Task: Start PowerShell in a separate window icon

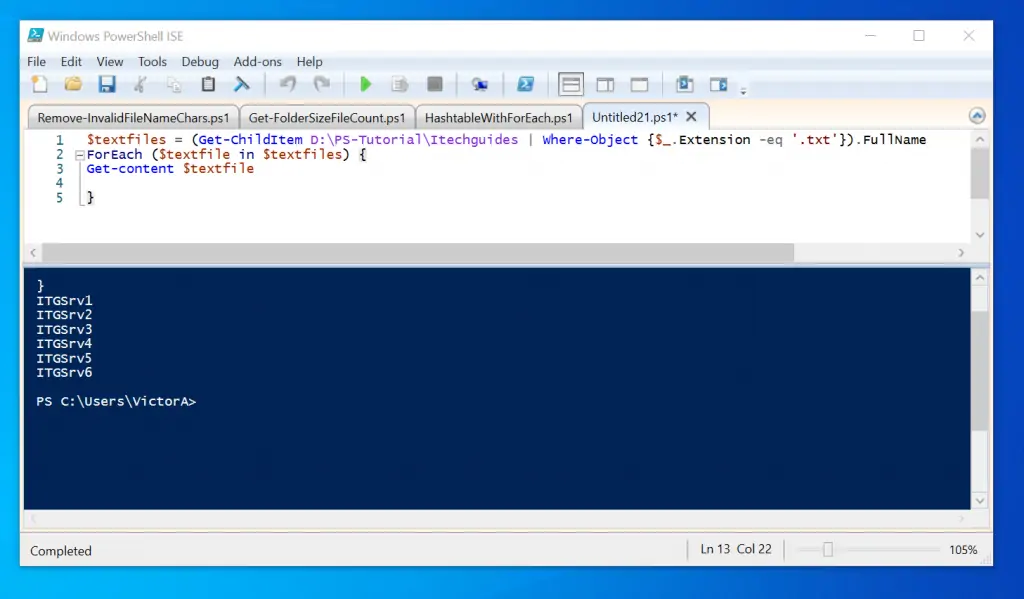Action: (525, 85)
